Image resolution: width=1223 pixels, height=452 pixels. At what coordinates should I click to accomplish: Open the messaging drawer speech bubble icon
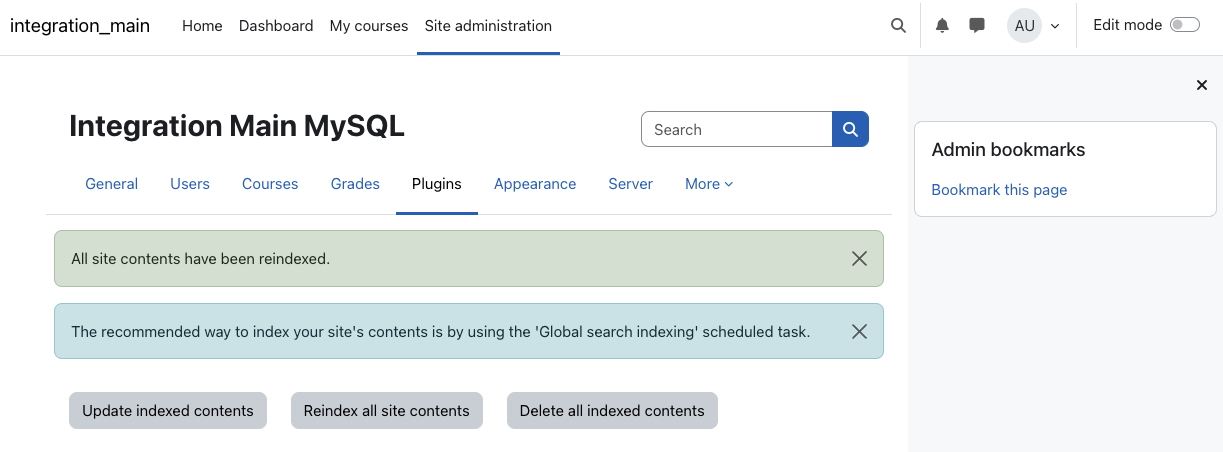[x=977, y=26]
